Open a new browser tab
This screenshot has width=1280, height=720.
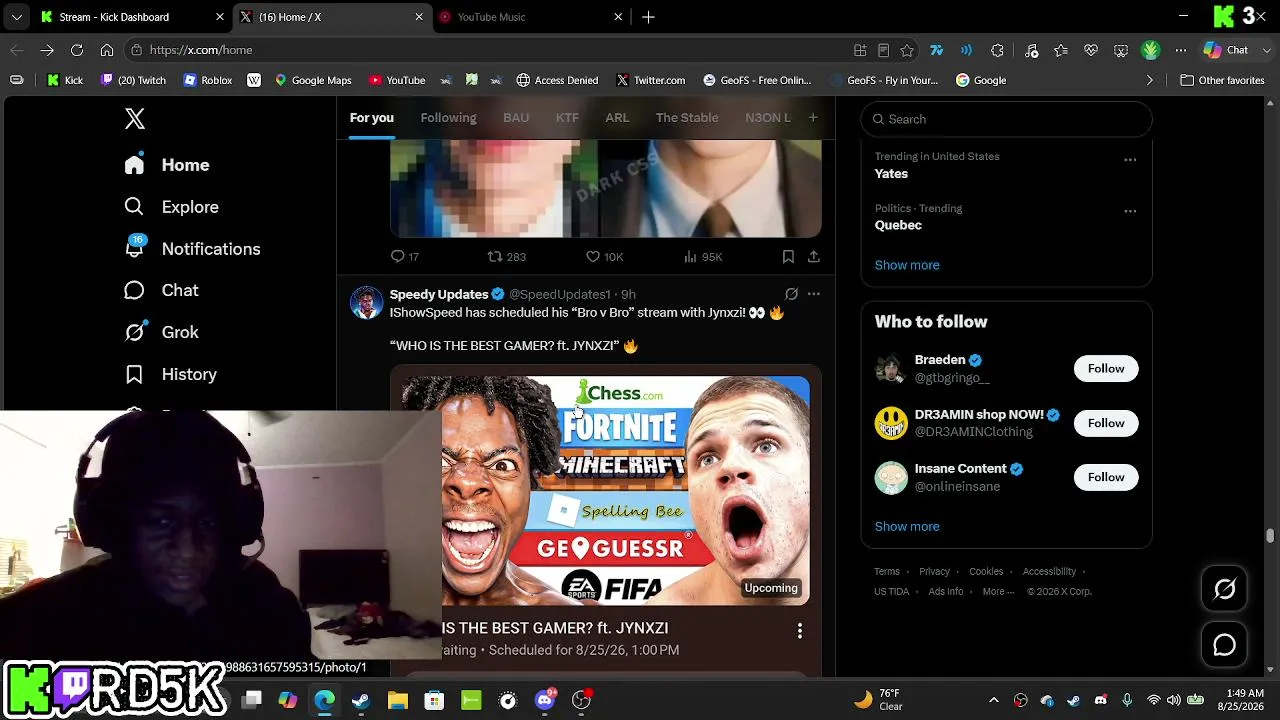648,17
